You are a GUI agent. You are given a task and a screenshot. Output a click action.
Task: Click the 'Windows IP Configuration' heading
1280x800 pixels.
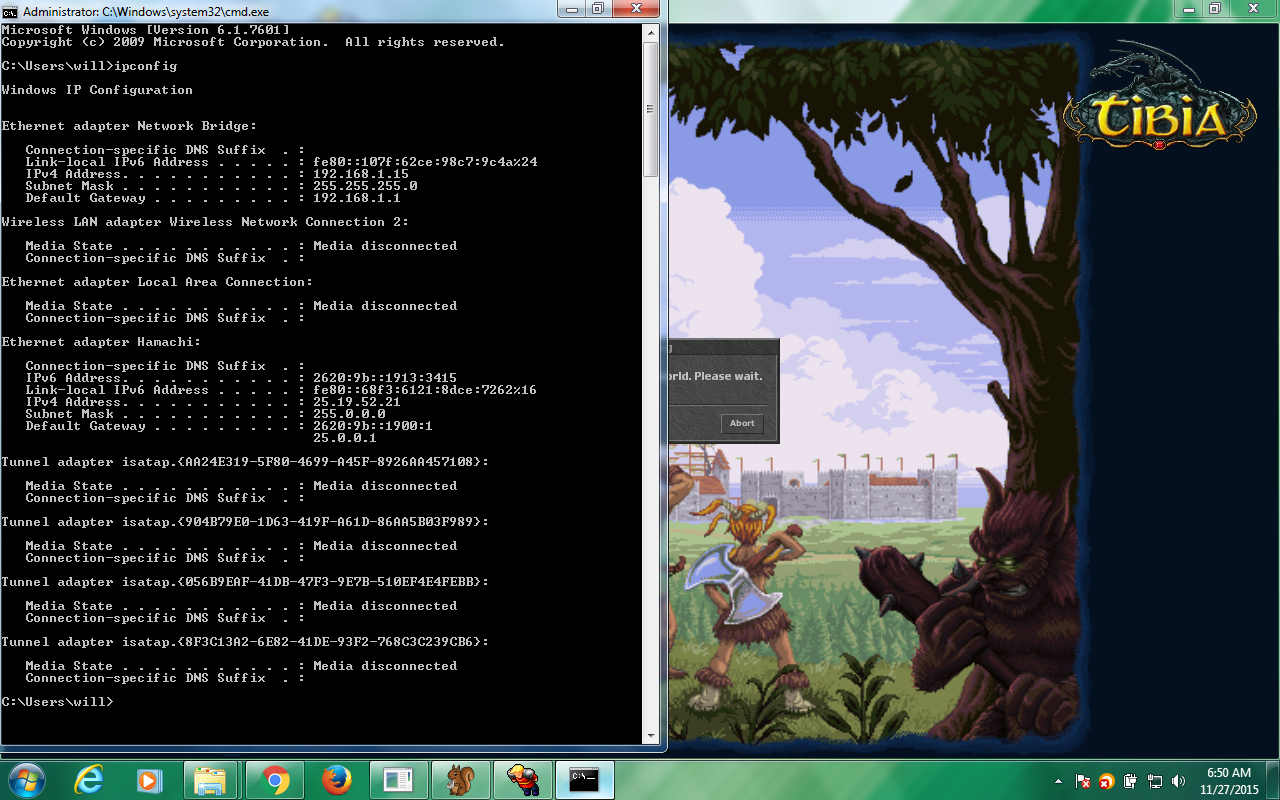pyautogui.click(x=98, y=90)
